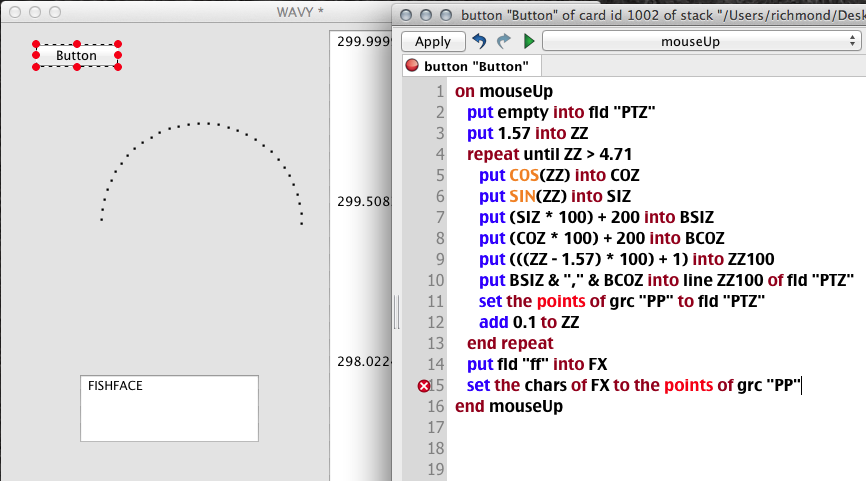Click the end of line 15 in script
866x481 pixels.
(801, 386)
